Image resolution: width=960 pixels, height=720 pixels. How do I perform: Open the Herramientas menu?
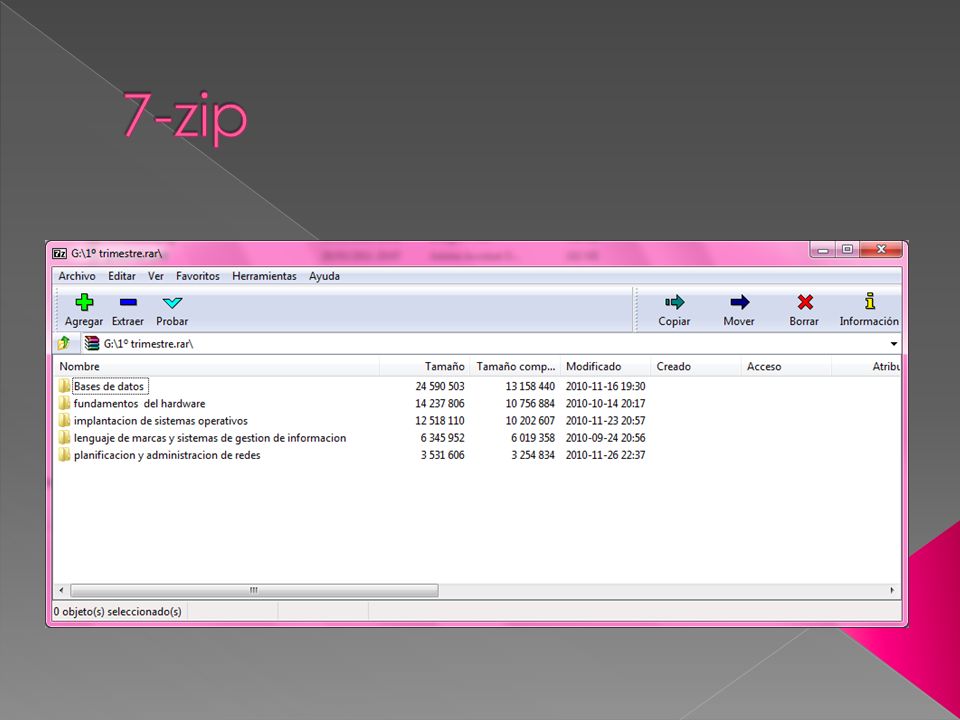point(264,276)
